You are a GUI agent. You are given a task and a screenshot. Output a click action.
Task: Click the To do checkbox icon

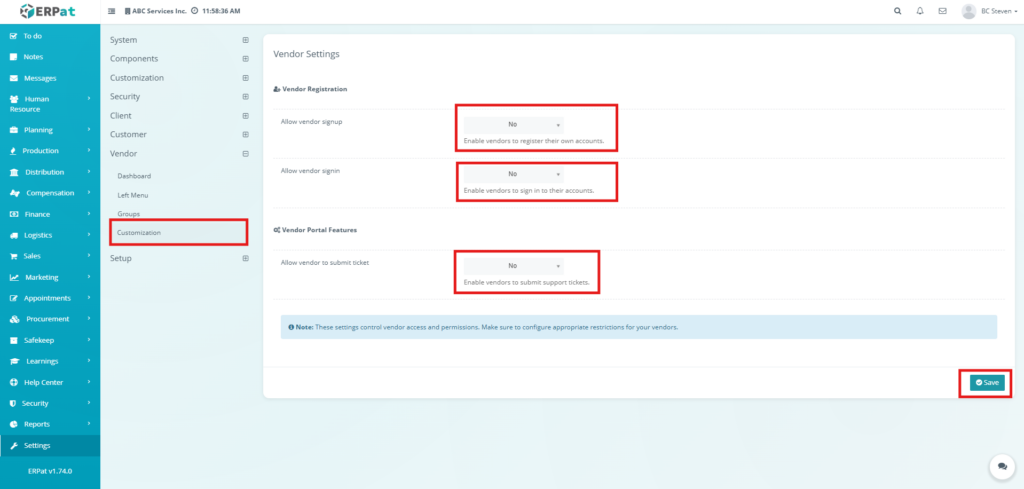[13, 36]
